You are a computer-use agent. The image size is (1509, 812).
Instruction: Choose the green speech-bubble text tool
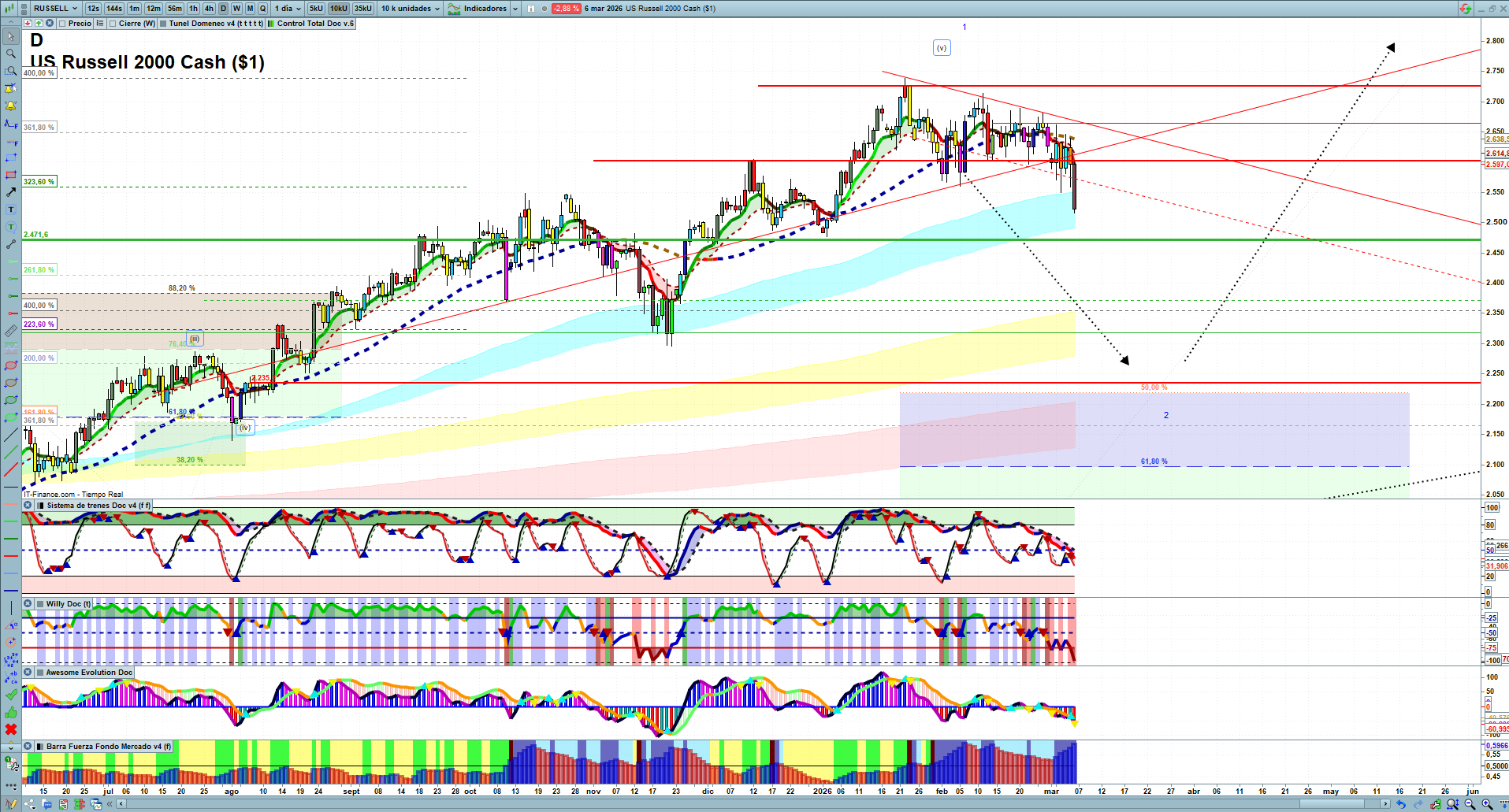[x=11, y=227]
